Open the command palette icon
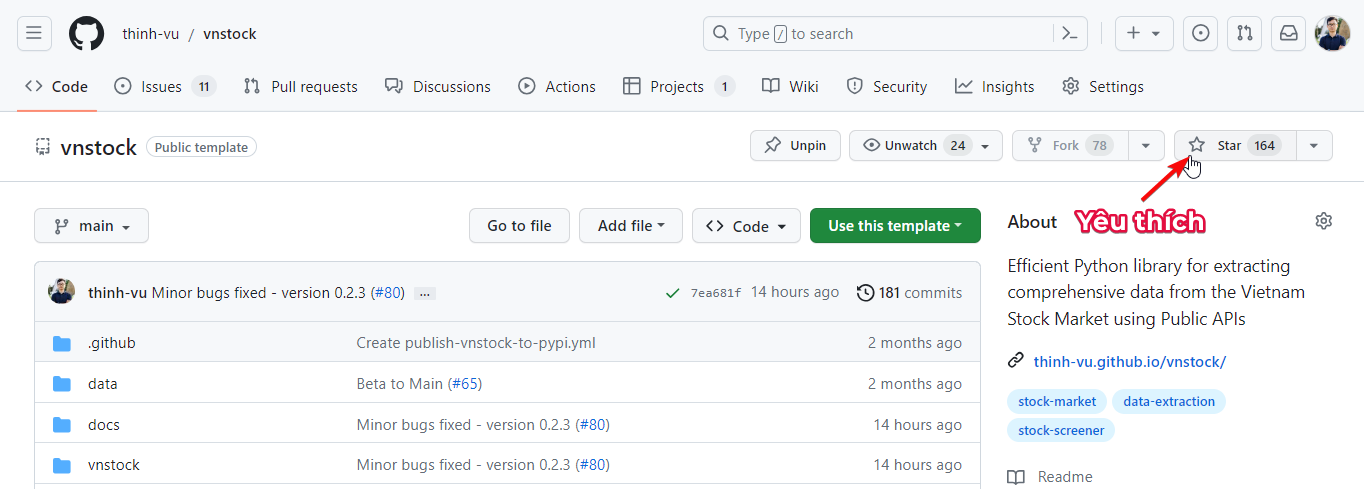 coord(1069,33)
